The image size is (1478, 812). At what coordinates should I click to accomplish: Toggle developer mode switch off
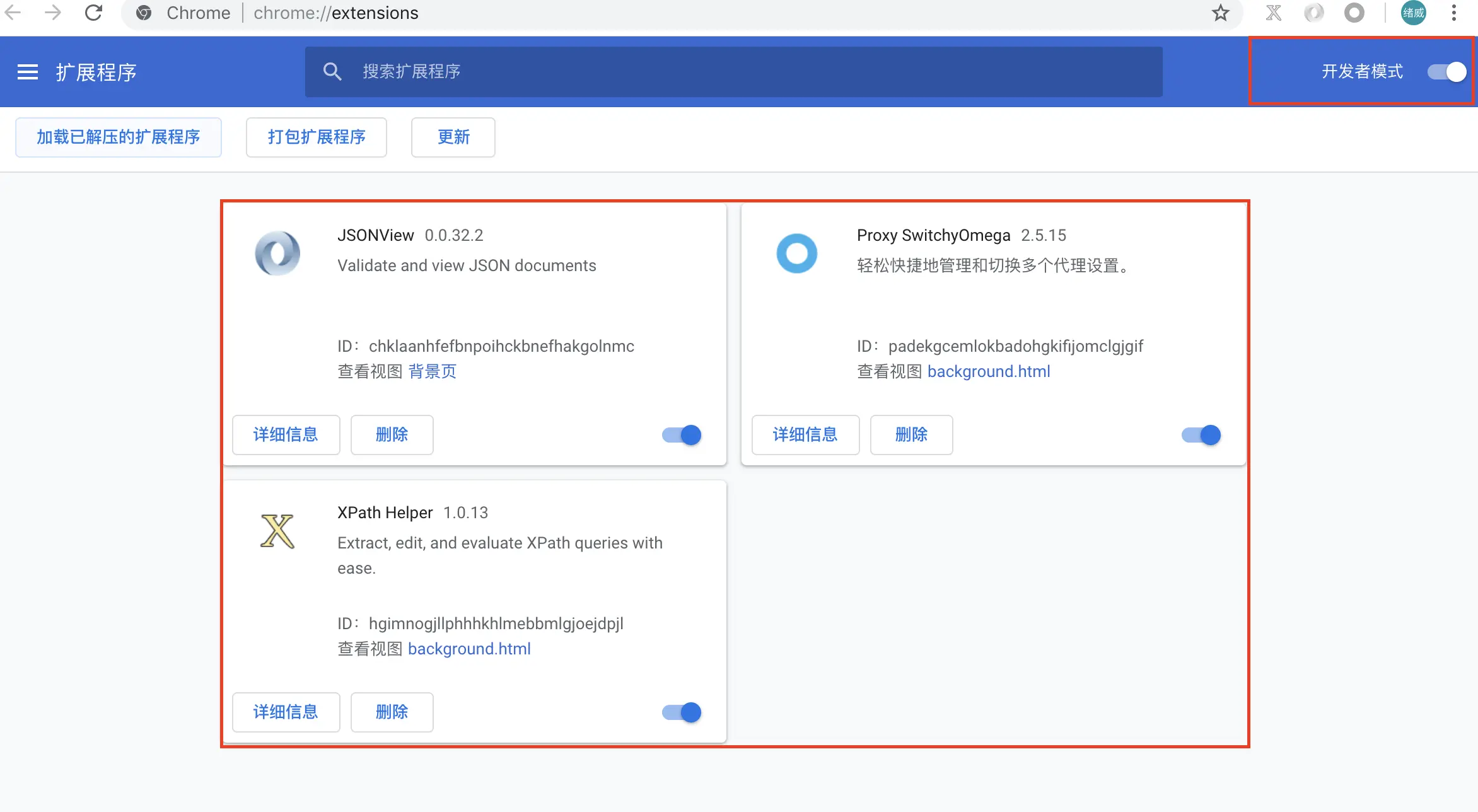[1446, 72]
